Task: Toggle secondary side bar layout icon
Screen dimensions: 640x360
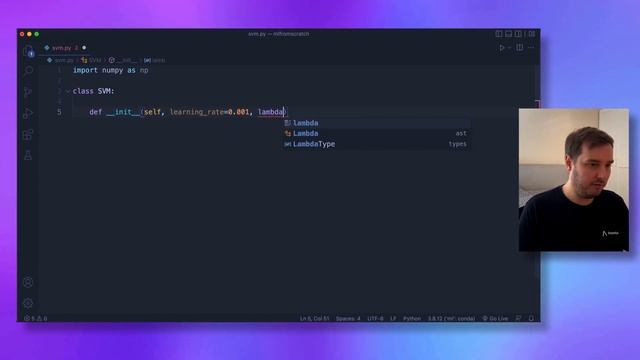Action: coord(518,34)
